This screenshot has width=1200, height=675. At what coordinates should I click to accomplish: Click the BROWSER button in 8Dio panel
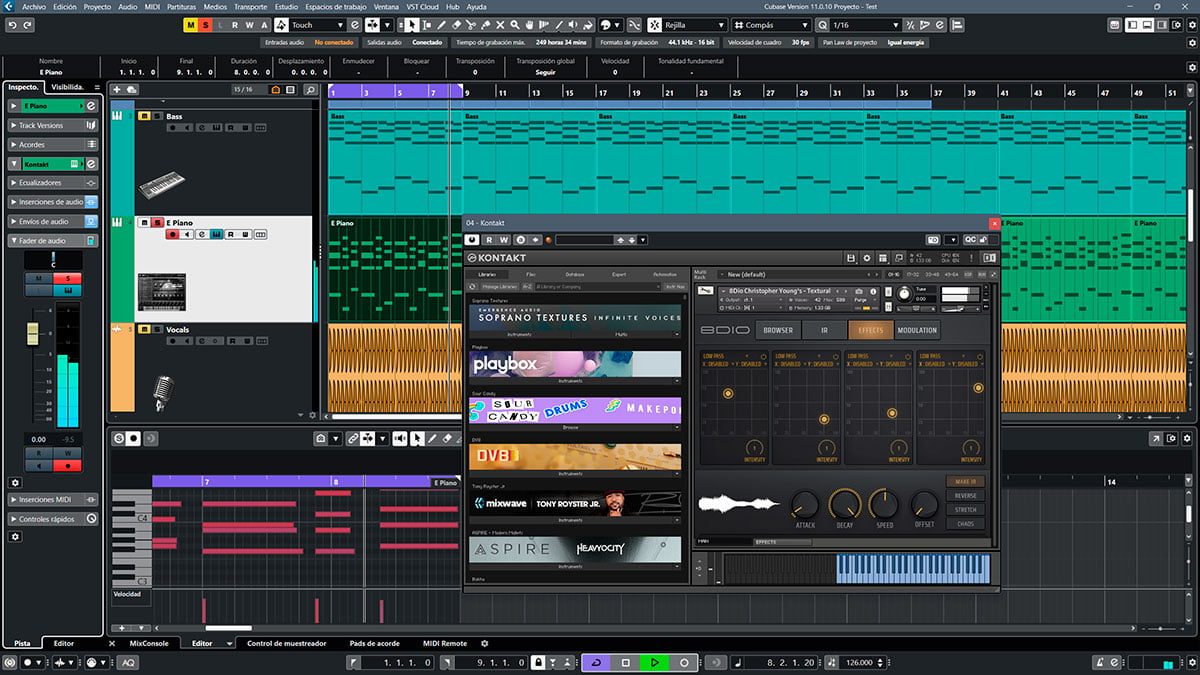tap(778, 330)
